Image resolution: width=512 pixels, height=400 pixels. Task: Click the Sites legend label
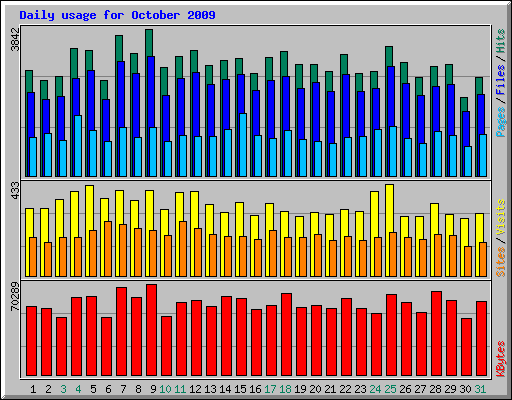pyautogui.click(x=500, y=262)
